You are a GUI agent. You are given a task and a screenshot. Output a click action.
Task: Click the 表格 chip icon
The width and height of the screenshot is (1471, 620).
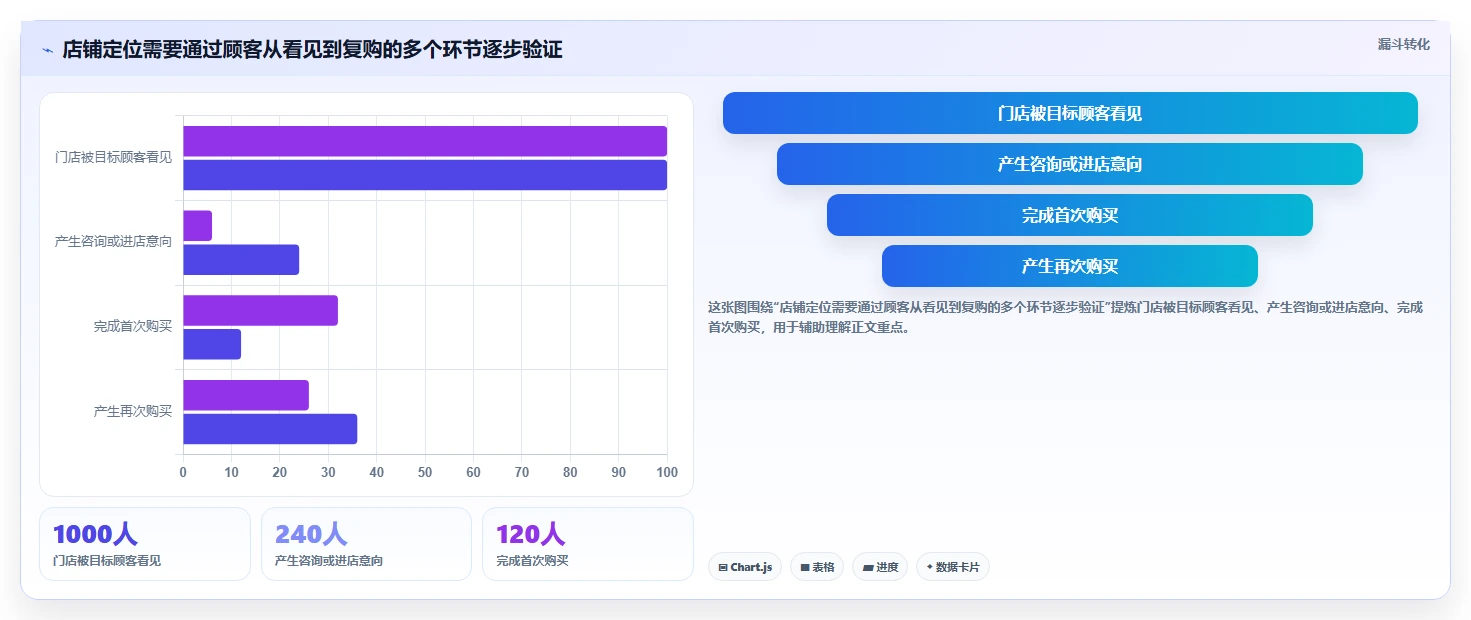804,567
